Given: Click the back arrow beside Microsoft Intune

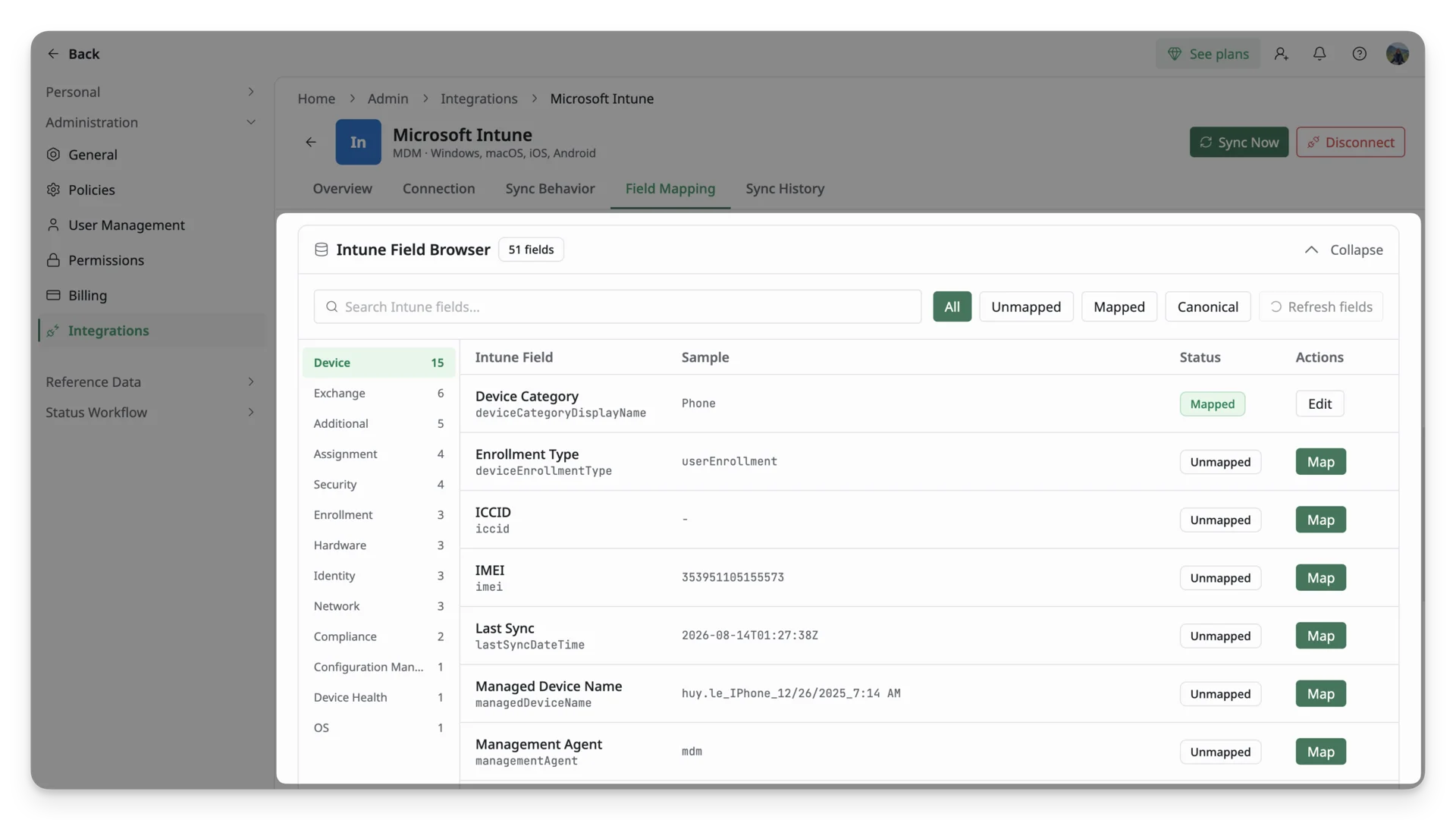Looking at the screenshot, I should click(311, 142).
